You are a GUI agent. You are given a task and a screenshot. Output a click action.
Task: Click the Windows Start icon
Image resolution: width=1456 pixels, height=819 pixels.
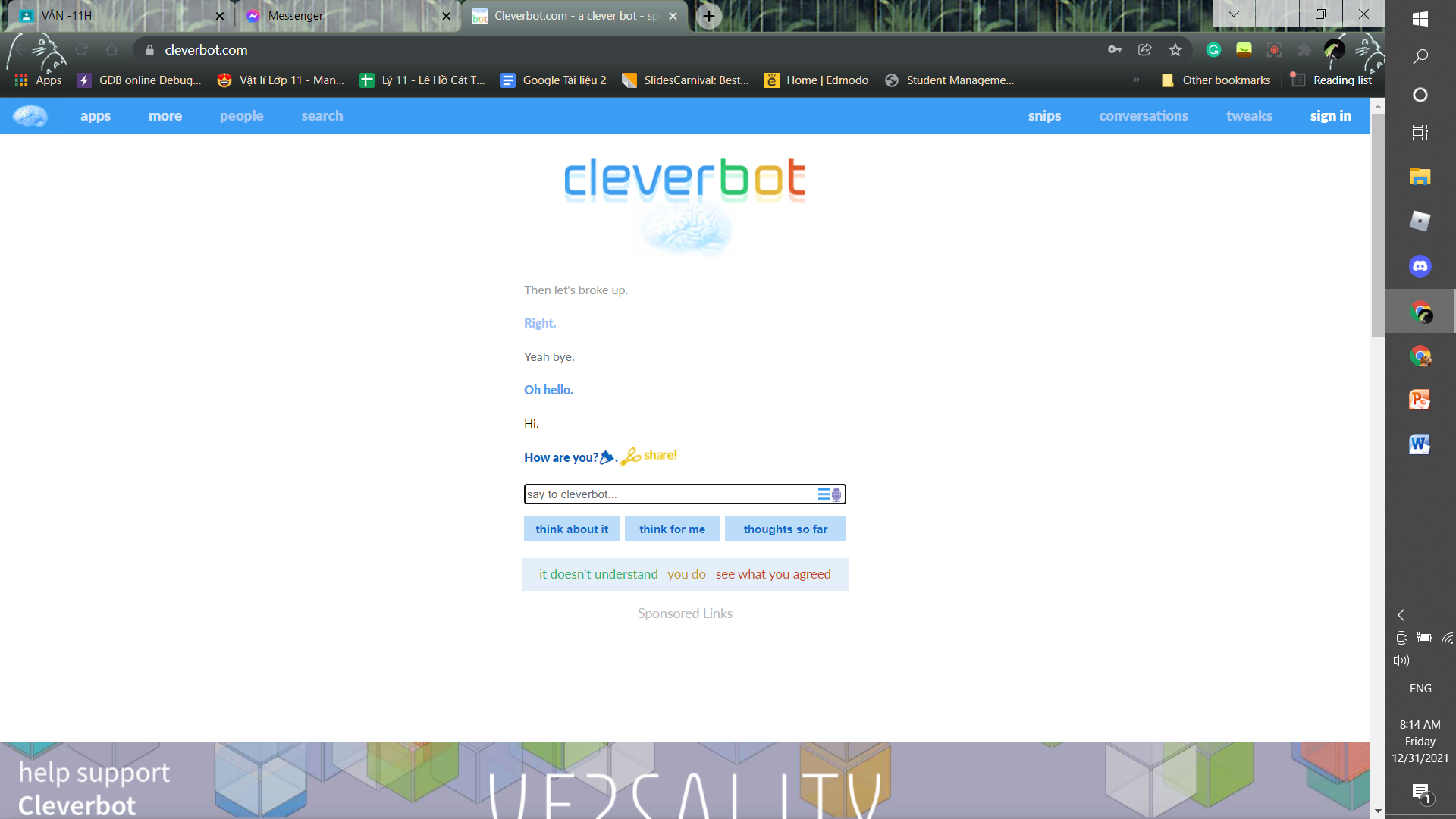click(1420, 19)
